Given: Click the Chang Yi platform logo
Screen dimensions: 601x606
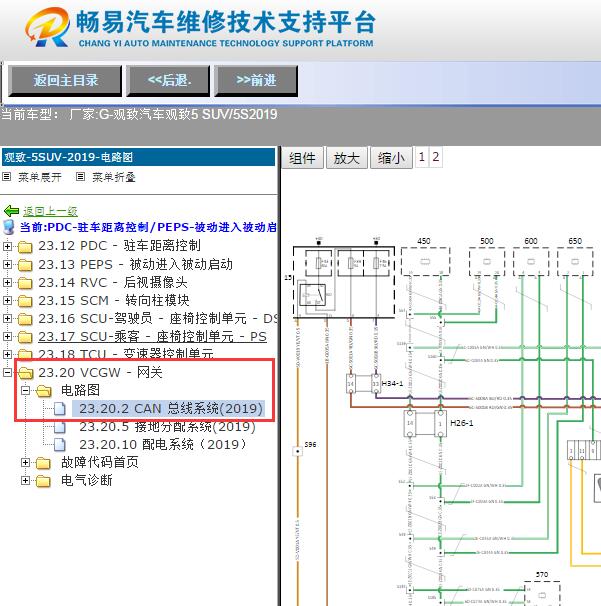Looking at the screenshot, I should pos(200,27).
